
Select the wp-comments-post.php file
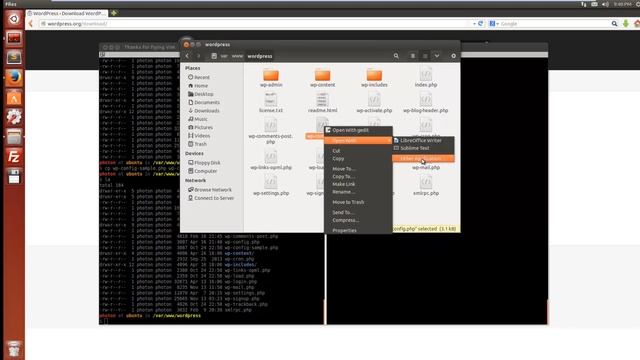(271, 131)
